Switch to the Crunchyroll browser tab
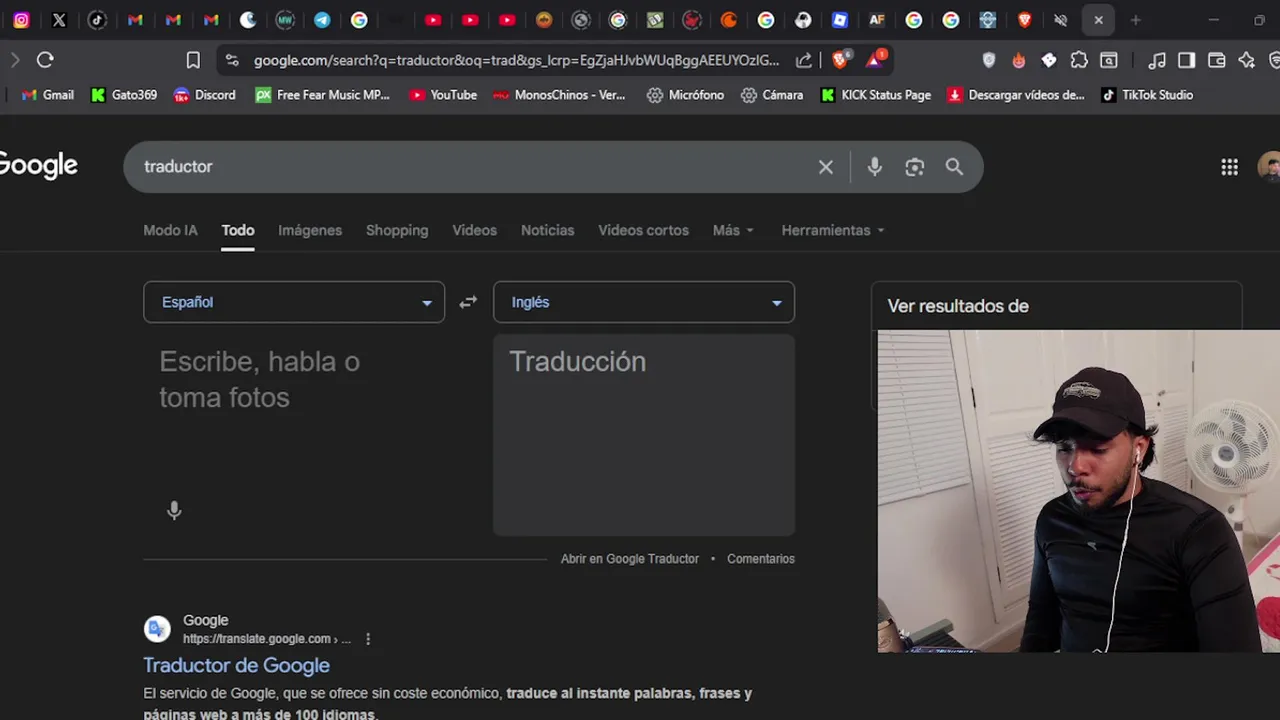 click(729, 20)
